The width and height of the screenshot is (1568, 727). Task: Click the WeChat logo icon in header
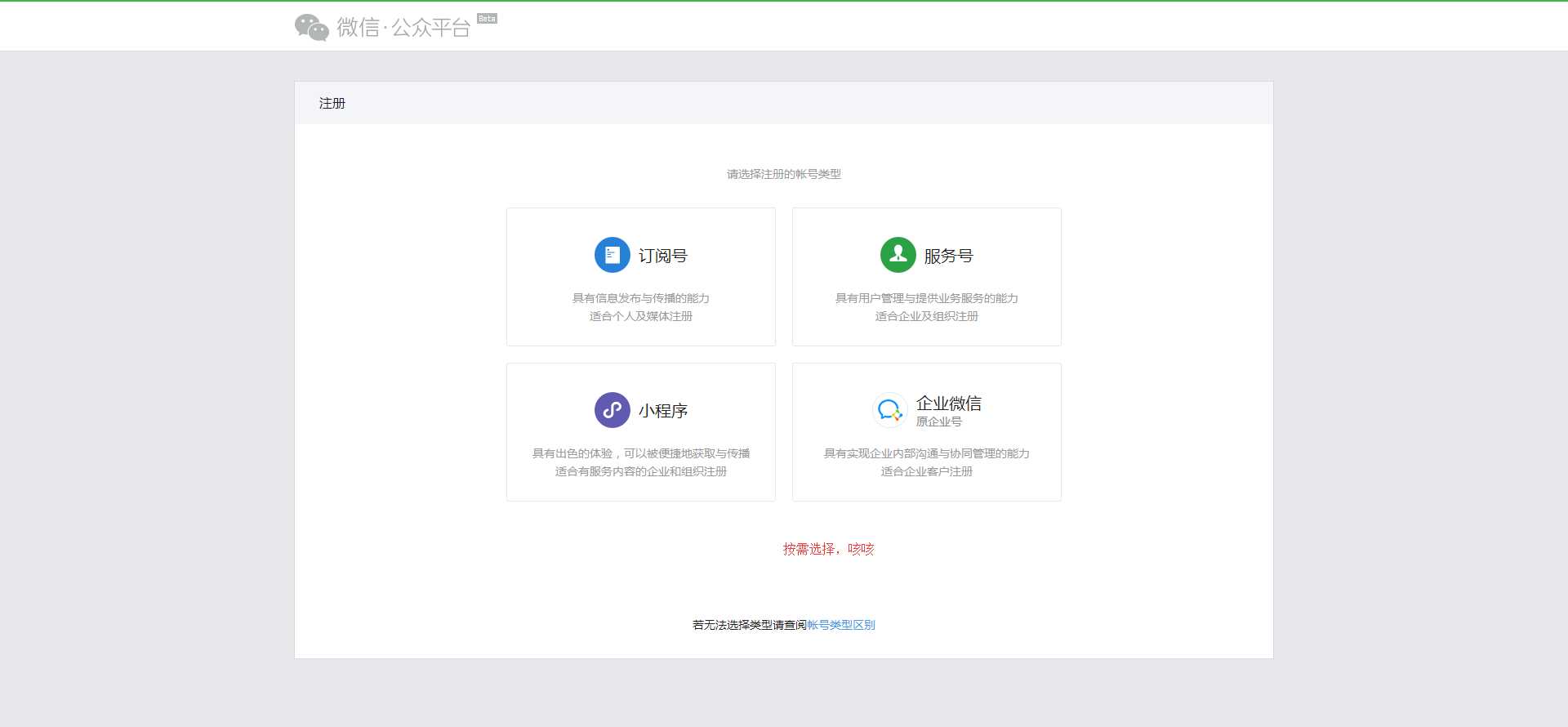click(x=311, y=27)
